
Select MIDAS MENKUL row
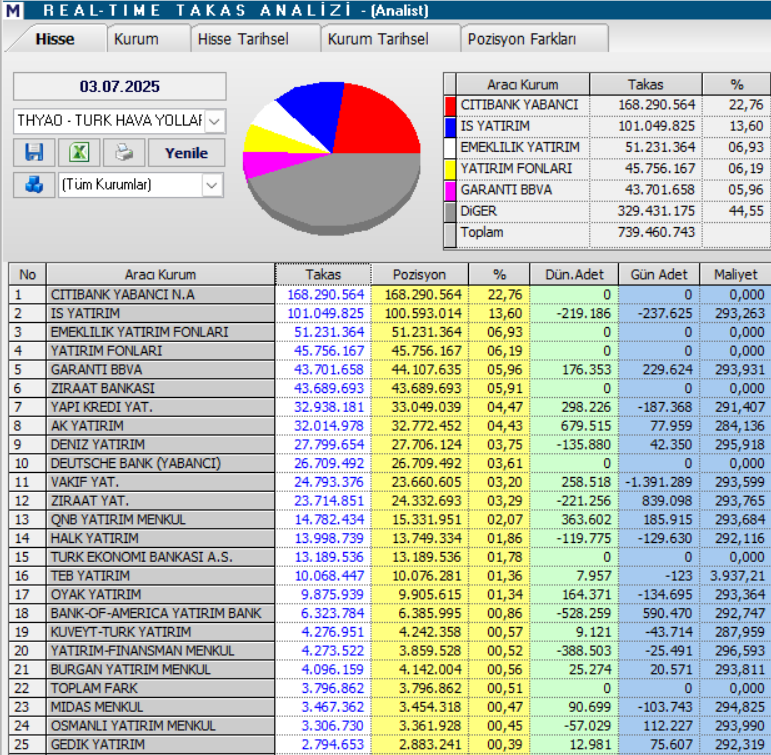tap(390, 706)
